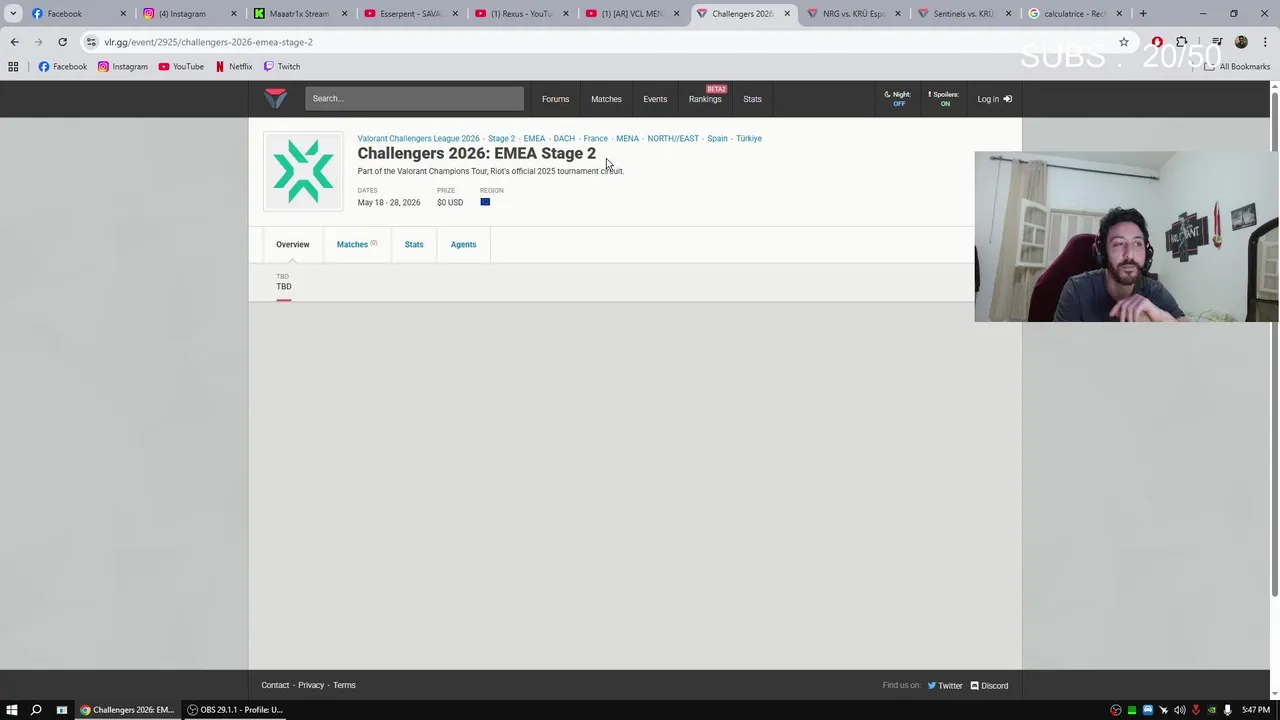Open the Netflix bookmark
1280x720 pixels.
click(x=234, y=66)
